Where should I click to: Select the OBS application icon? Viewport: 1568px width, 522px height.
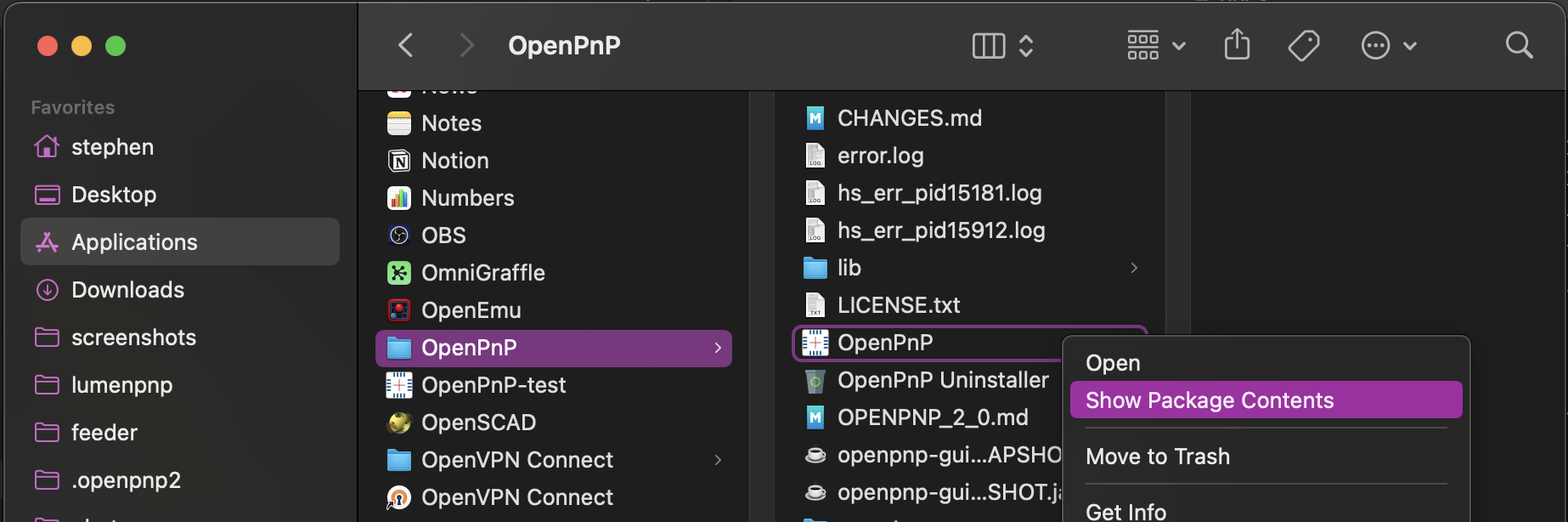pos(398,235)
